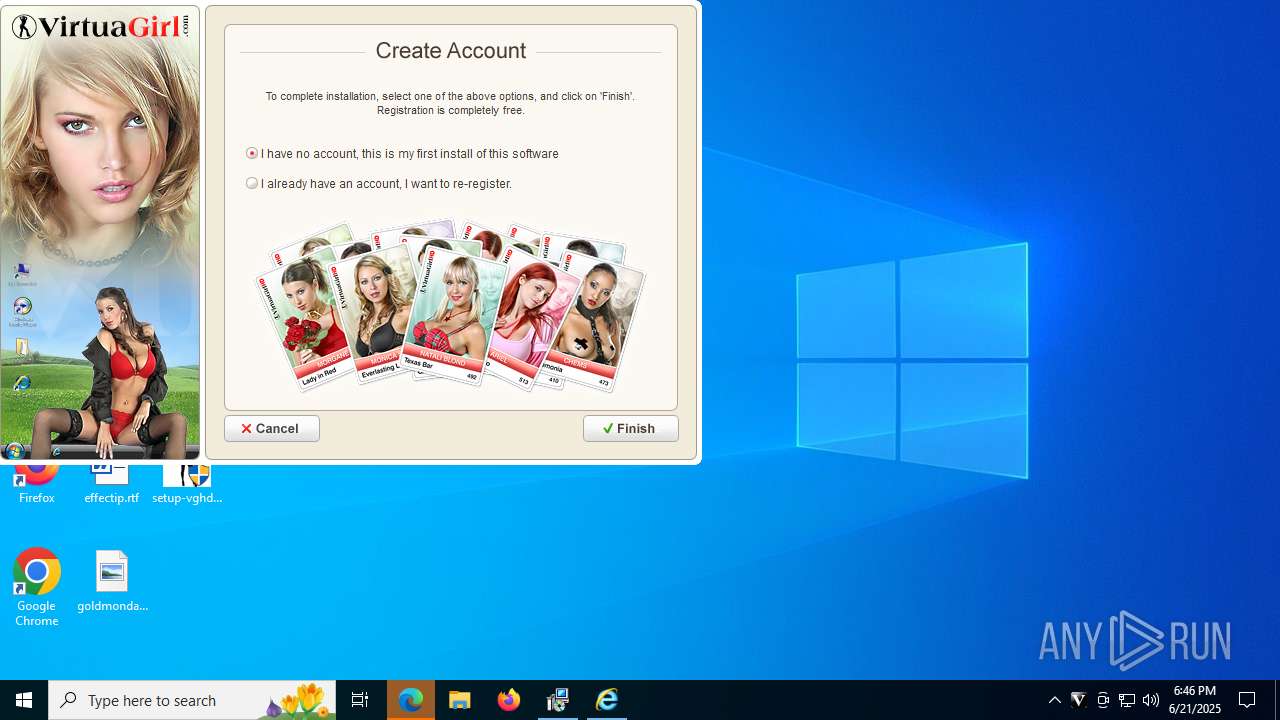Launch Google Chrome desktop shortcut
Screen dimensions: 1280x720
36,588
